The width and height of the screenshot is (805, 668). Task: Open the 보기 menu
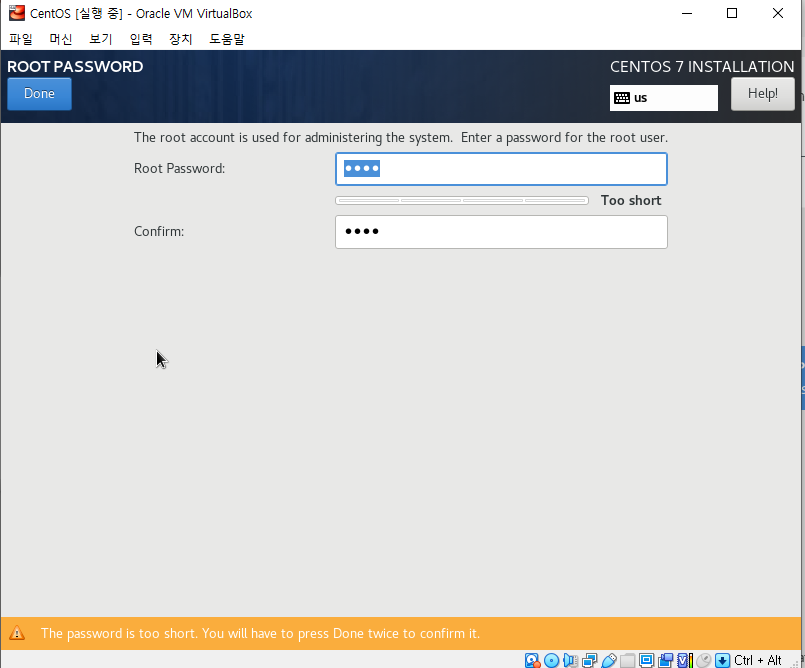pyautogui.click(x=101, y=39)
